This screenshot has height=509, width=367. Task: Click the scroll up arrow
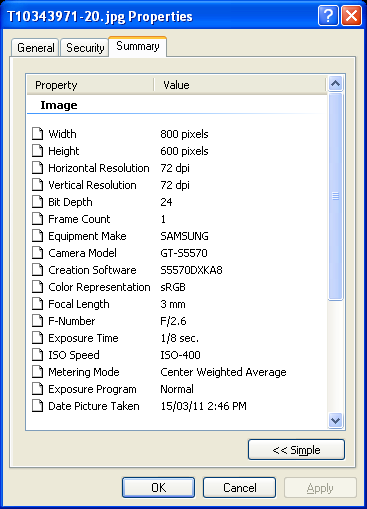[x=335, y=83]
